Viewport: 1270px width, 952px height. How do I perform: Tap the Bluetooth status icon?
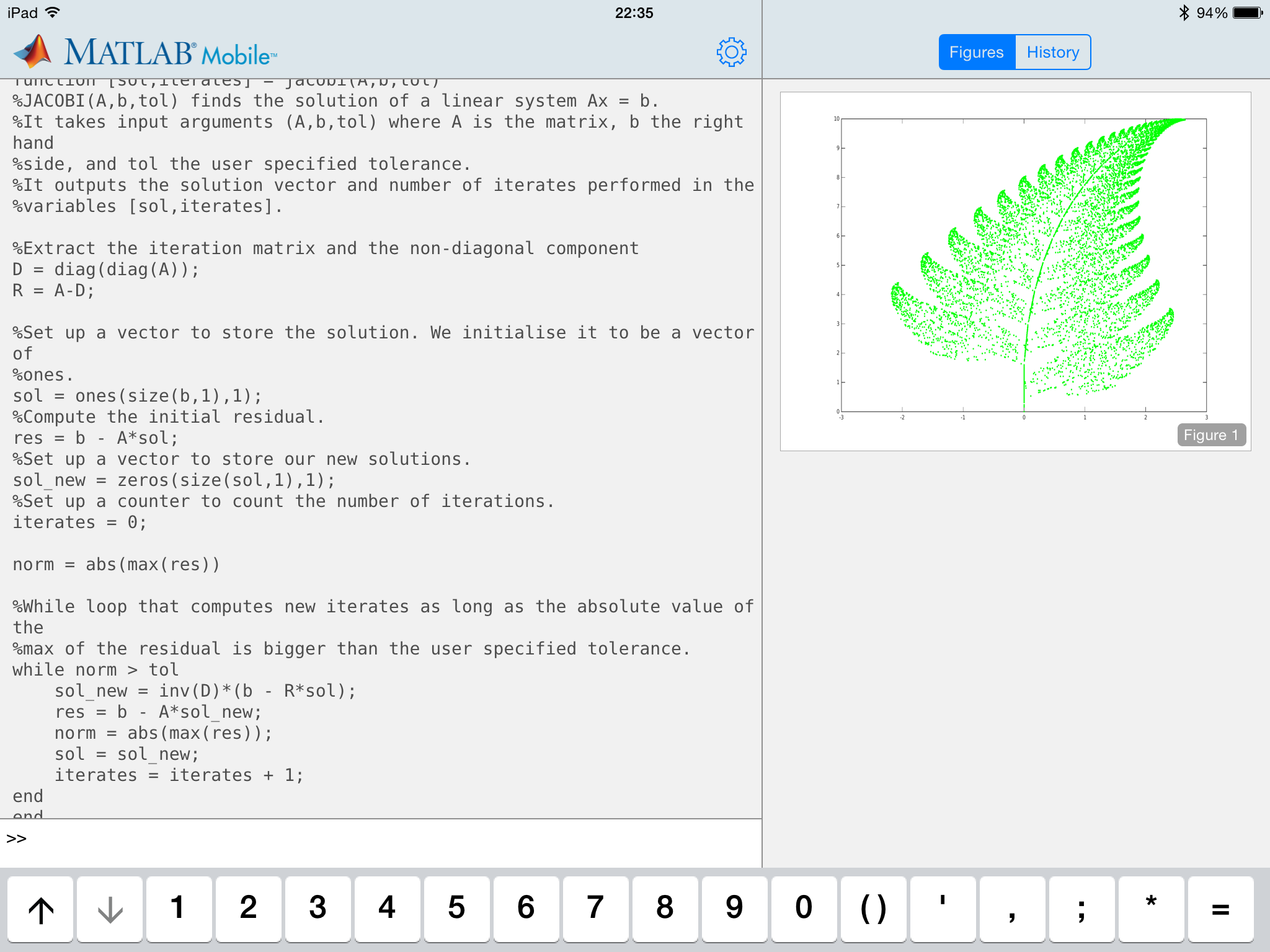click(1183, 12)
